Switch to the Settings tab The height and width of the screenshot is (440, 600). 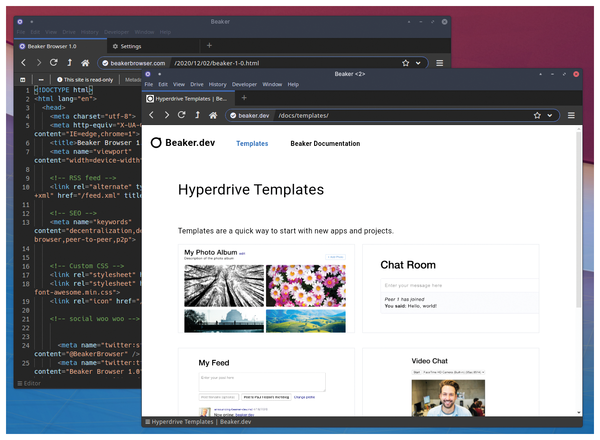tap(153, 46)
